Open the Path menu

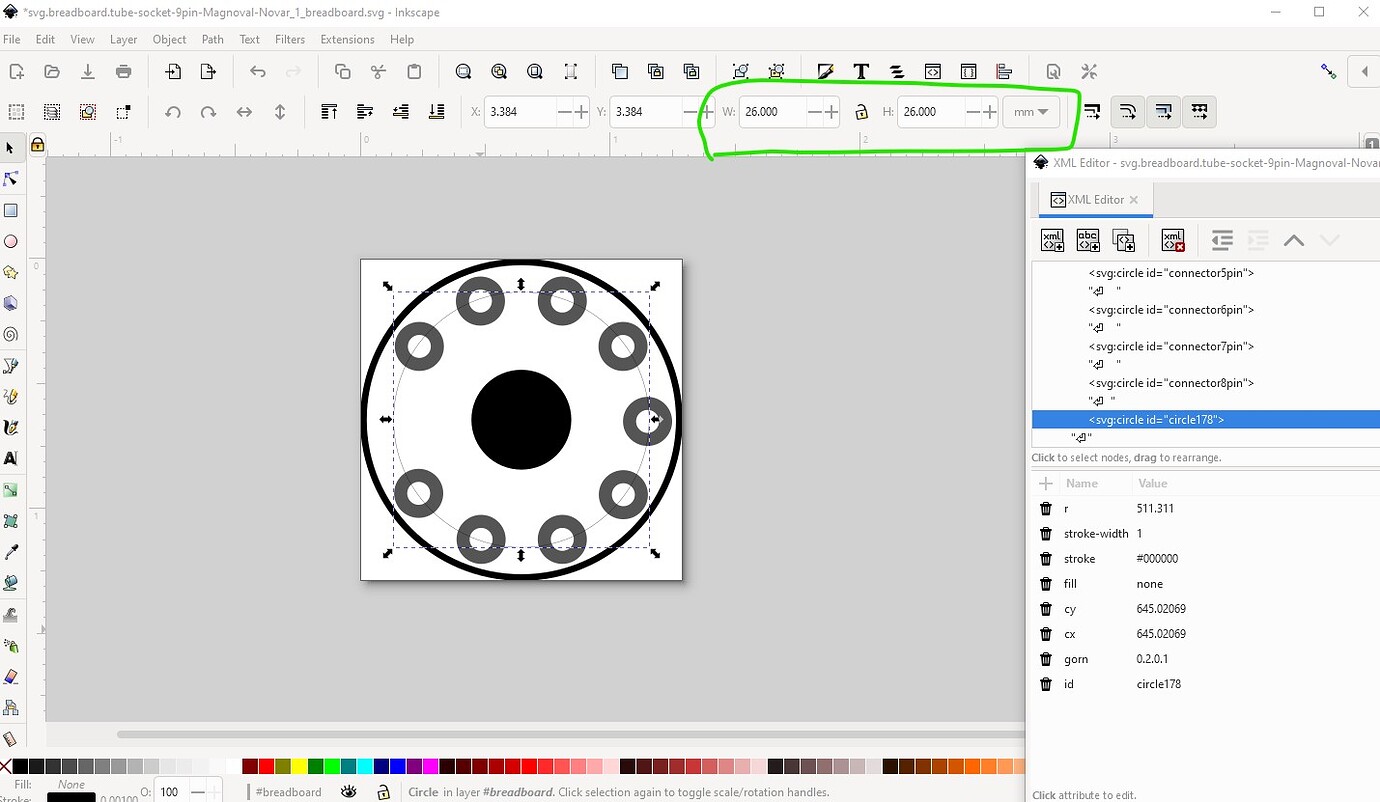click(213, 40)
